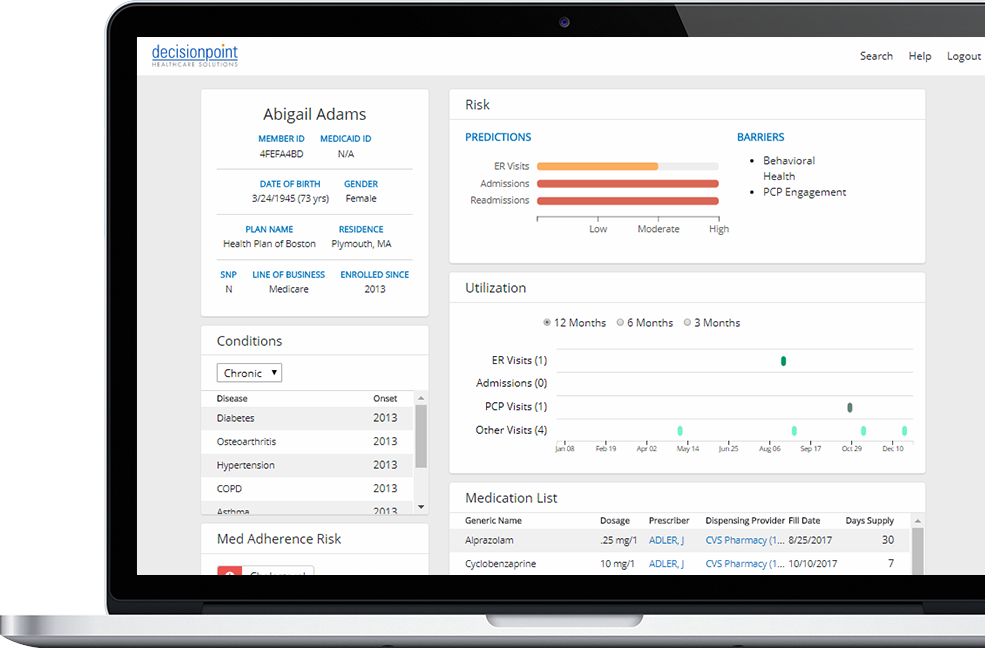Open CVS Pharmacy link in Cyclobenzaprine row
Screen dimensions: 985x648
coord(744,564)
